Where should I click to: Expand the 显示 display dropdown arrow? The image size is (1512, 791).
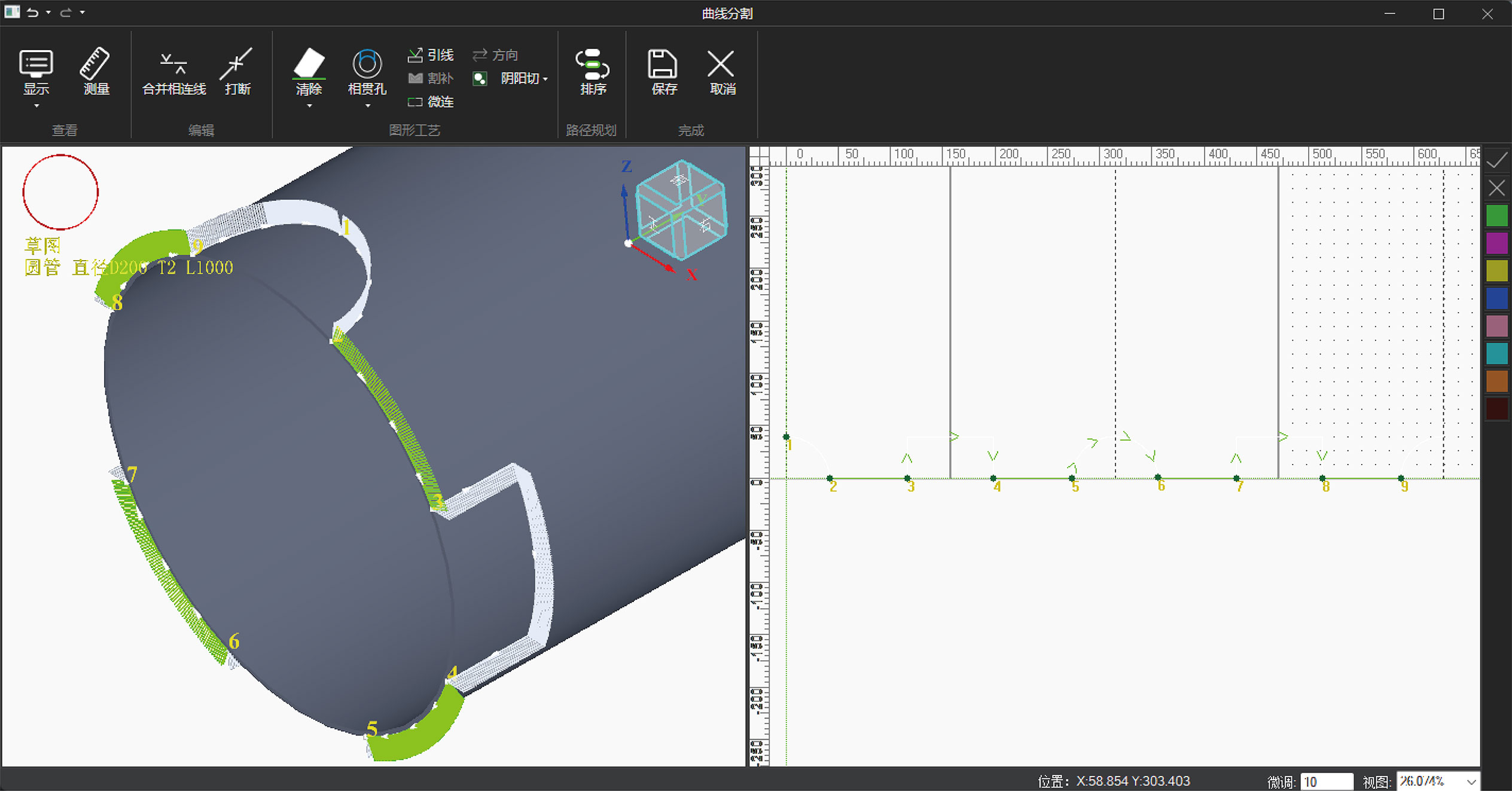tap(36, 106)
